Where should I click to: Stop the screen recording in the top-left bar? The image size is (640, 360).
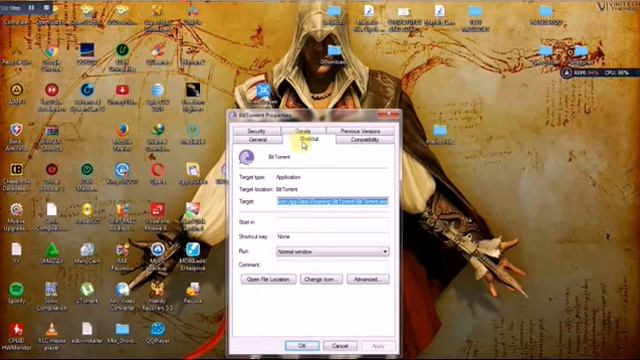(46, 7)
